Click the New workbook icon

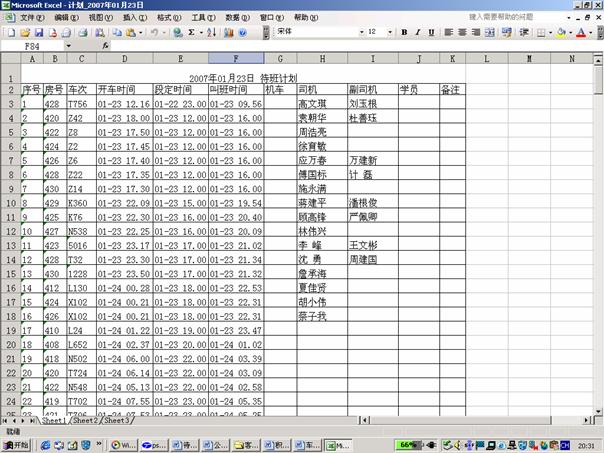pyautogui.click(x=8, y=32)
